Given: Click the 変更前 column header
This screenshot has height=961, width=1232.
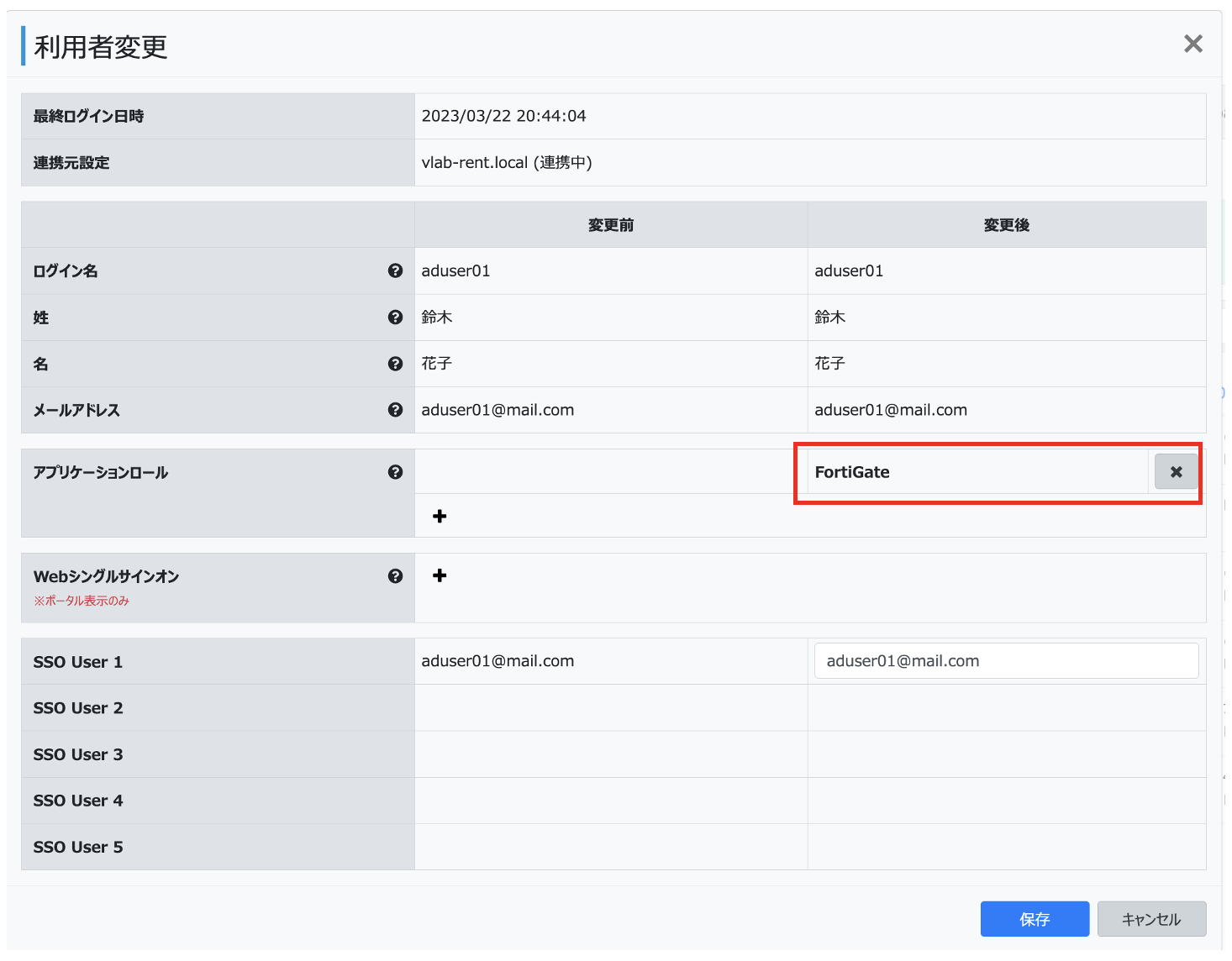Looking at the screenshot, I should [611, 225].
